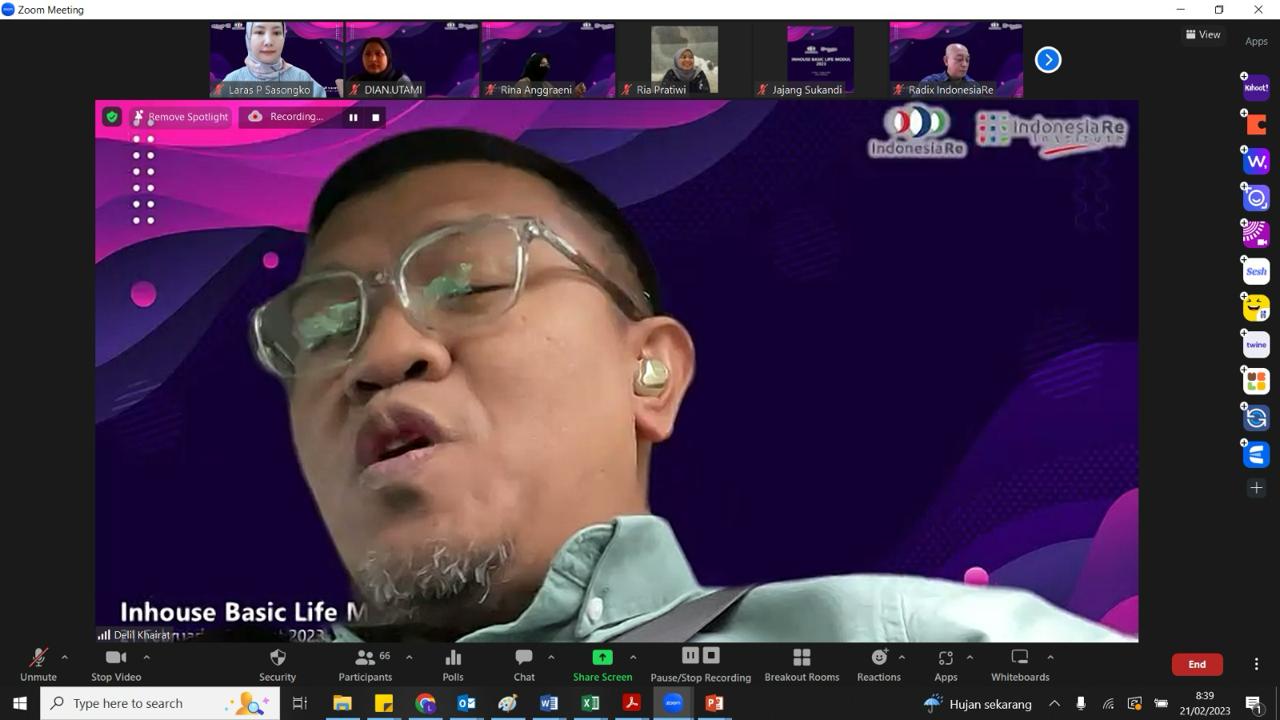The width and height of the screenshot is (1280, 720).
Task: Open Reactions menu
Action: click(x=879, y=665)
